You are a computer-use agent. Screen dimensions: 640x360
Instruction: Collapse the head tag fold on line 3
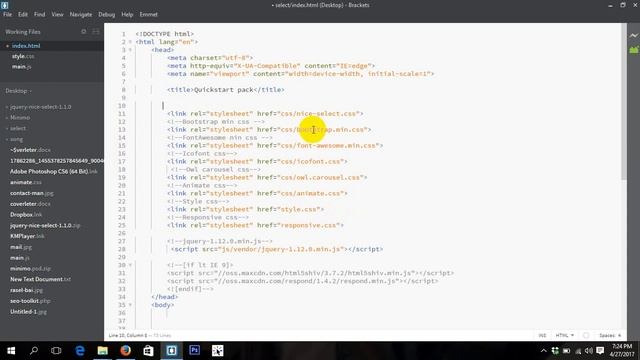[131, 50]
